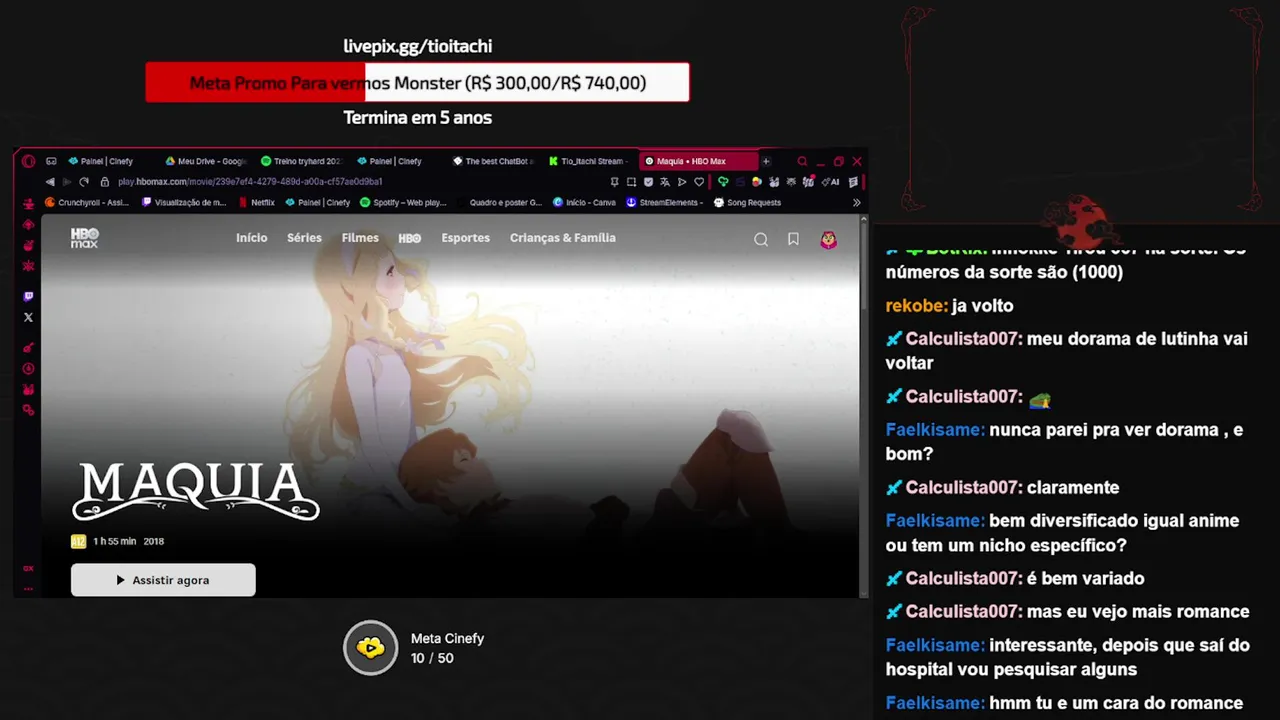Click the Assistir agora button

(x=163, y=580)
